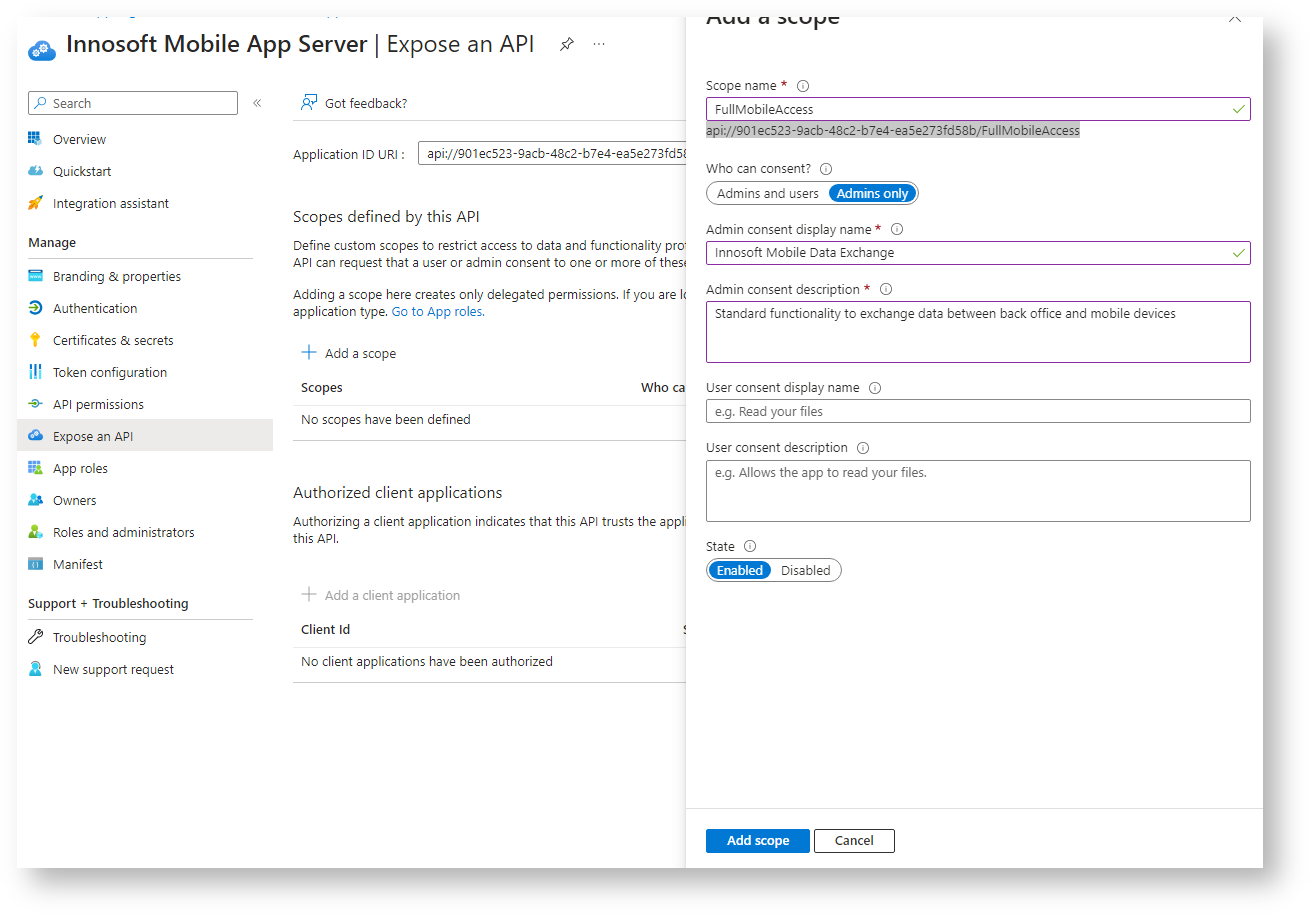
Task: Click the Cancel button
Action: point(854,841)
